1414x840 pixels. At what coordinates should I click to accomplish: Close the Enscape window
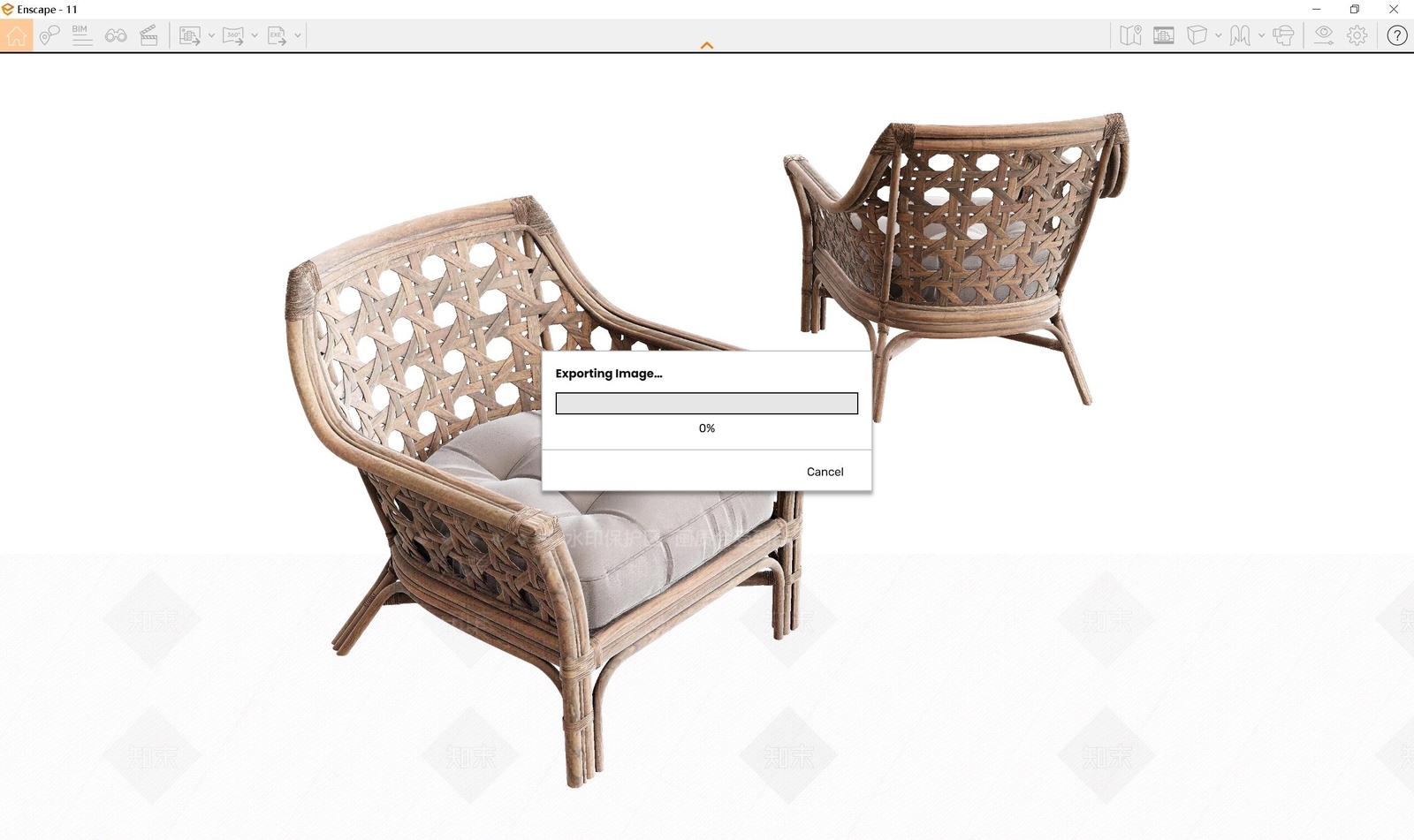tap(1394, 9)
